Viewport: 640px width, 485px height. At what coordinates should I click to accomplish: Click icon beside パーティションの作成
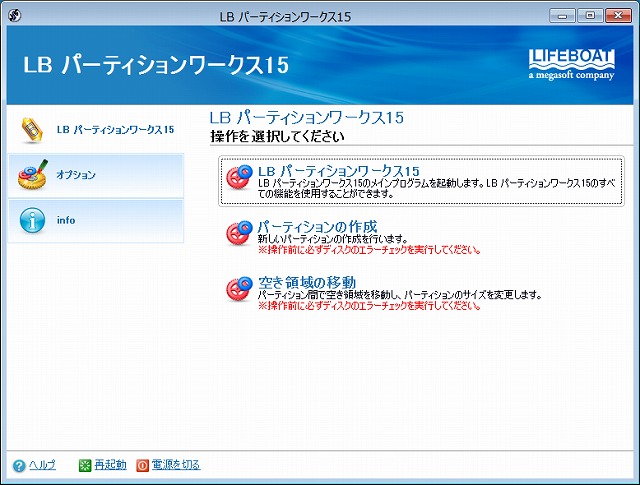pyautogui.click(x=239, y=233)
